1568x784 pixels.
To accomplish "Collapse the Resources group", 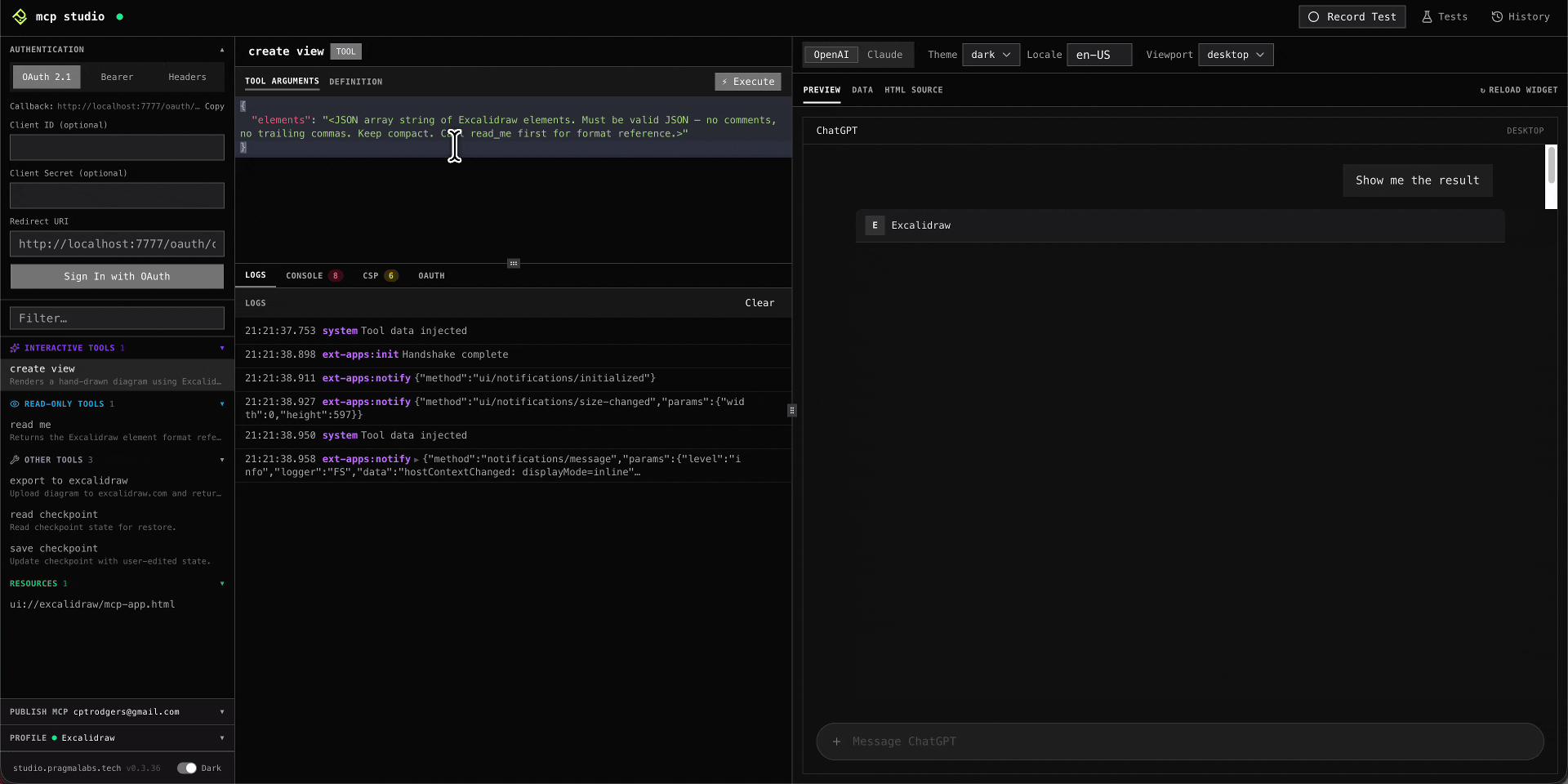I will tap(222, 583).
